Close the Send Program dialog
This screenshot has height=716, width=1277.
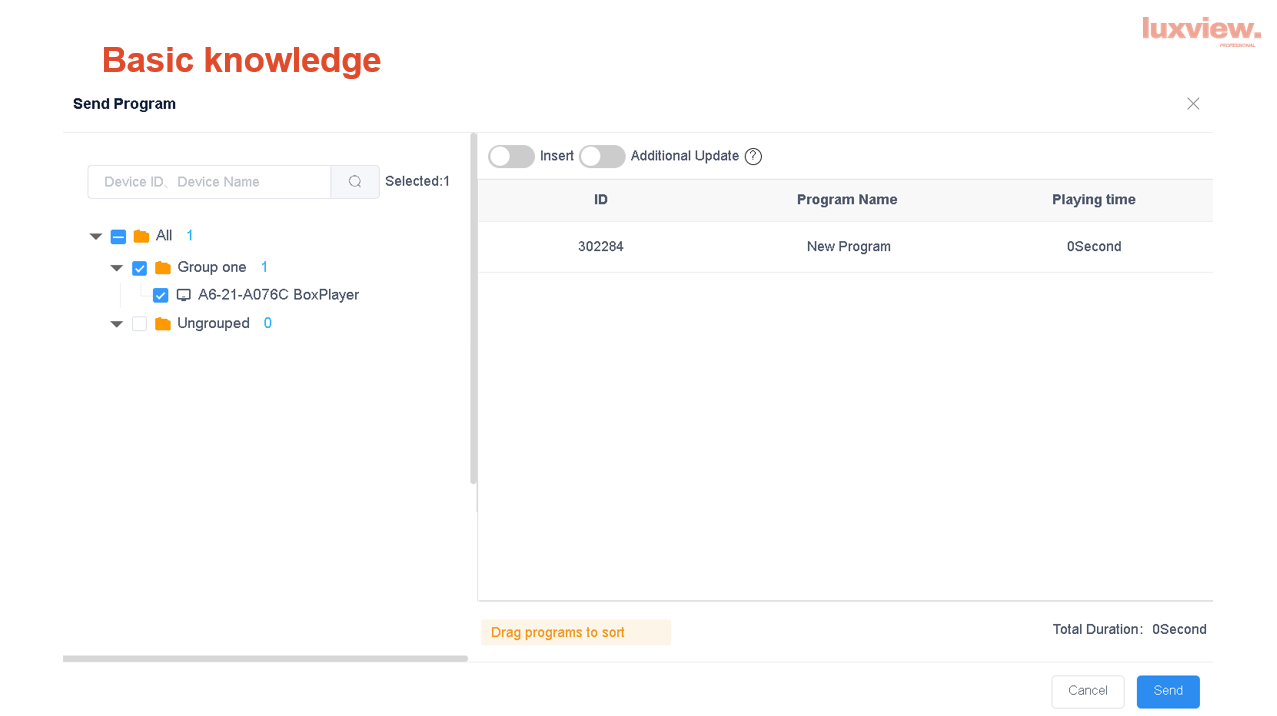coord(1193,104)
